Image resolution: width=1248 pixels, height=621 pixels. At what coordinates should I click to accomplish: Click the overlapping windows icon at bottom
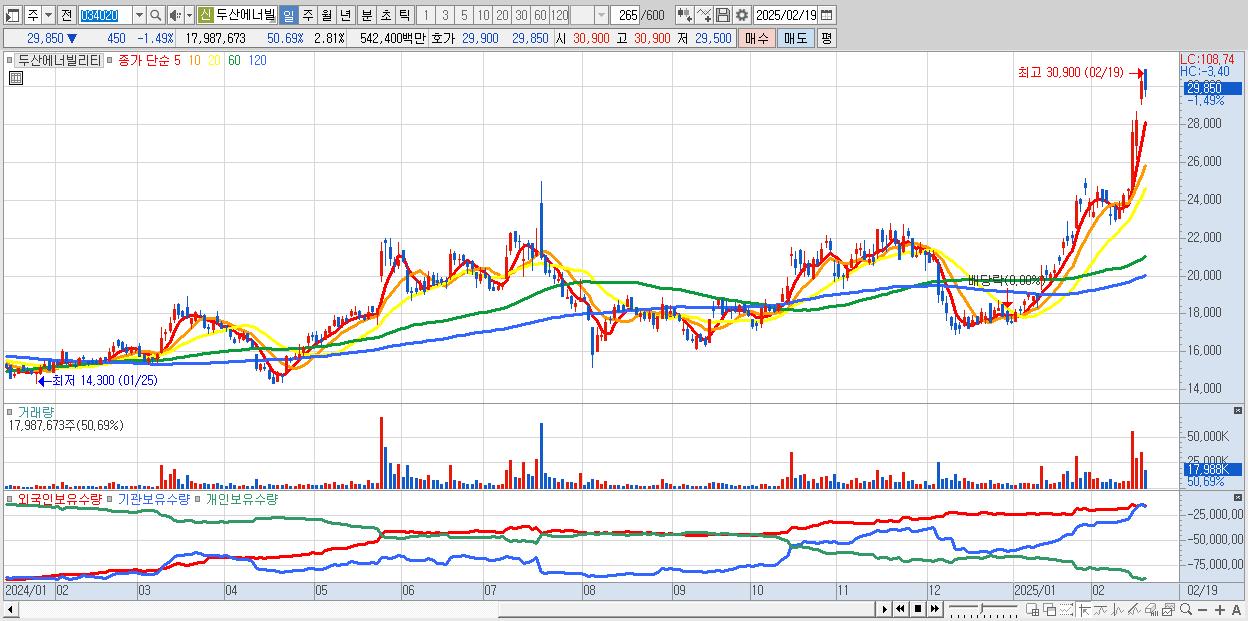pos(1050,610)
